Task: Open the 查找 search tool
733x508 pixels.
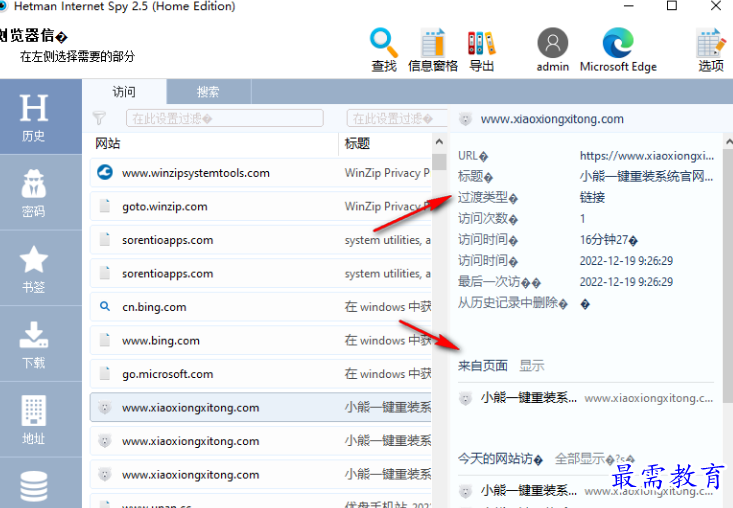Action: 384,50
